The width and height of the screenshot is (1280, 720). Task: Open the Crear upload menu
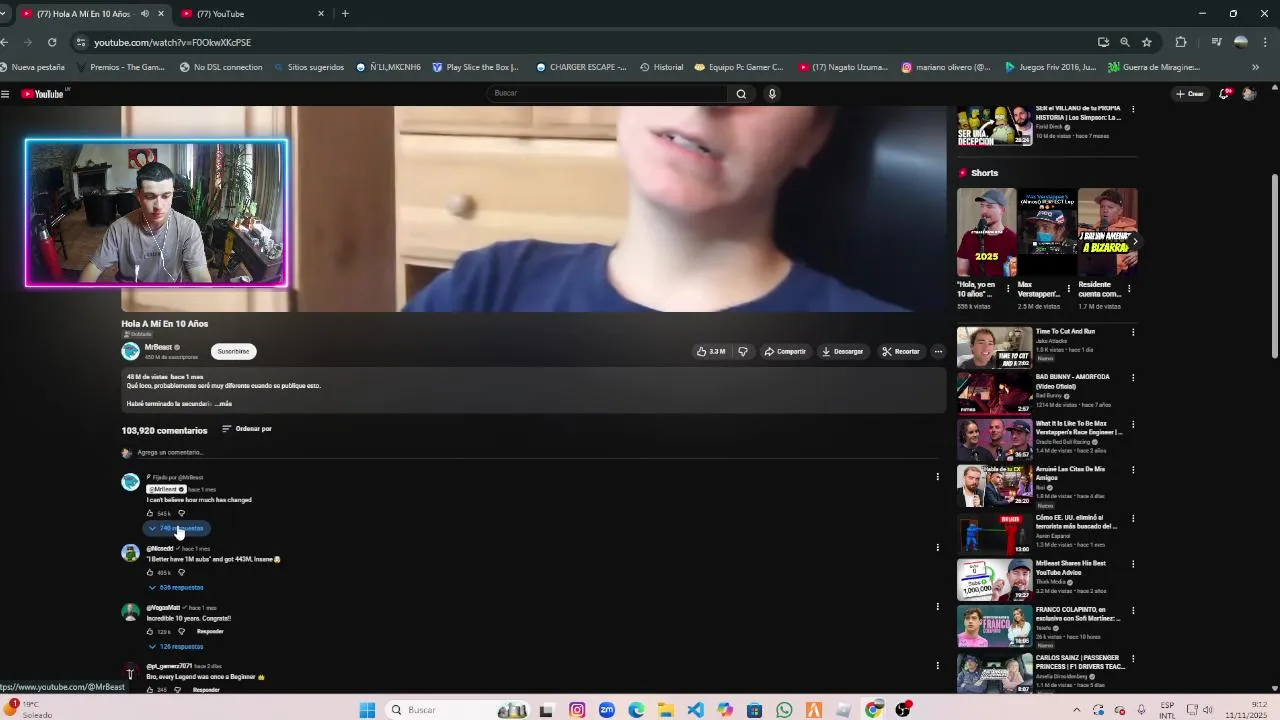(1190, 94)
